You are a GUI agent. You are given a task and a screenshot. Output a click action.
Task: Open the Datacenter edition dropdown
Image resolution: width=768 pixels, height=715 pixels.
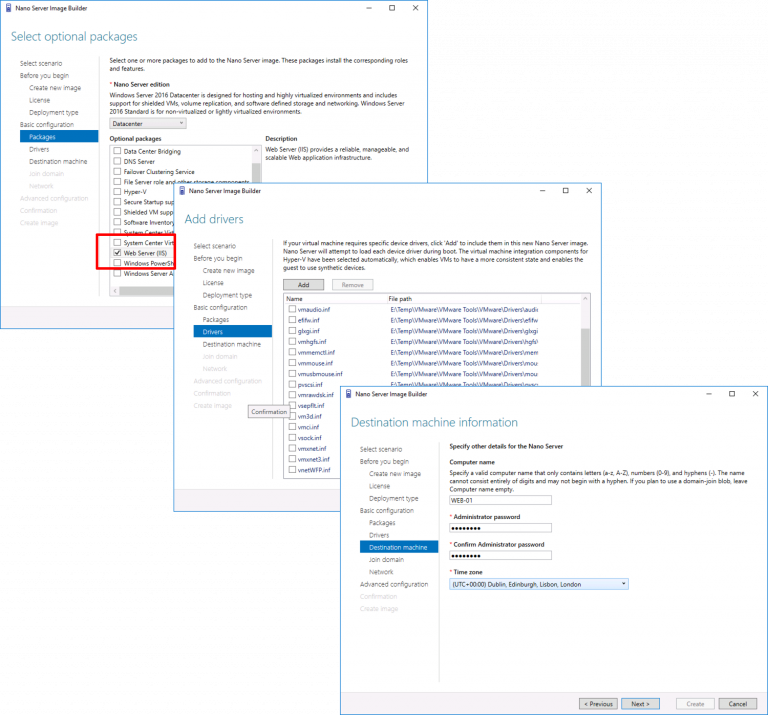click(148, 123)
